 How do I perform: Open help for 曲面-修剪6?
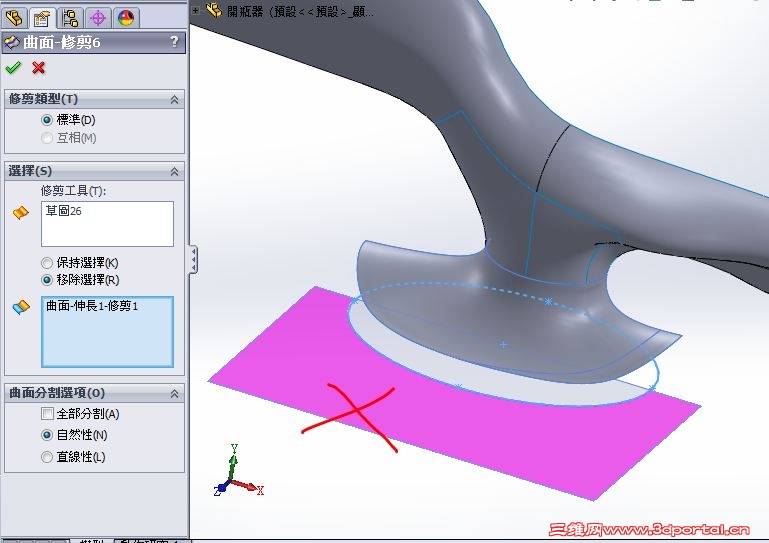coord(174,42)
